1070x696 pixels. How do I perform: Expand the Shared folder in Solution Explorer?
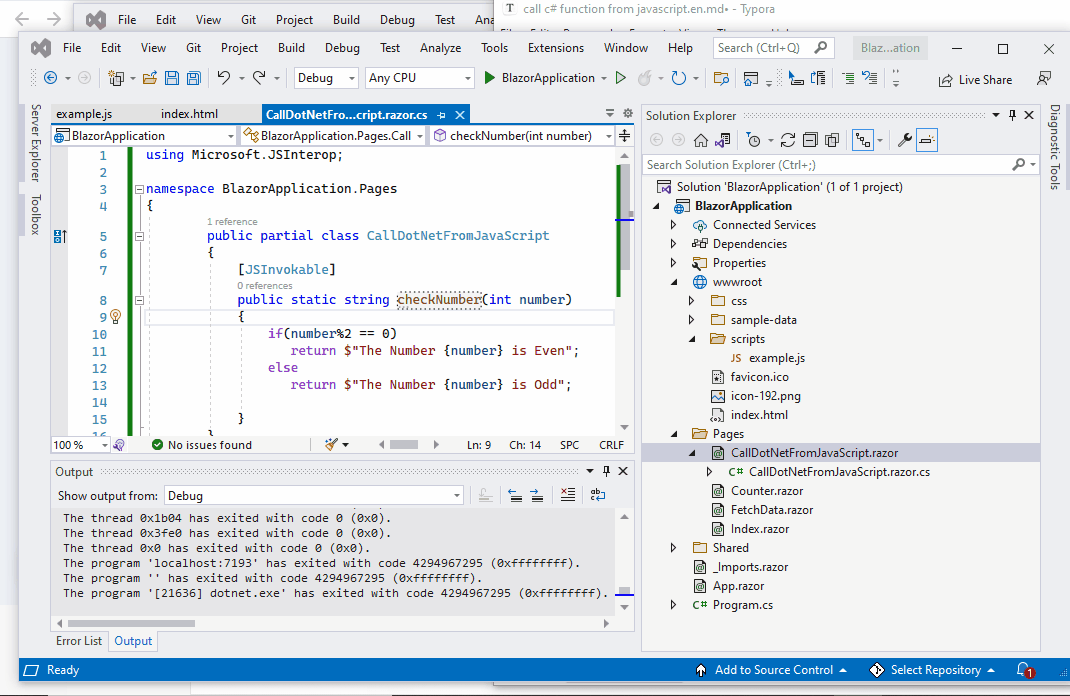click(x=673, y=547)
